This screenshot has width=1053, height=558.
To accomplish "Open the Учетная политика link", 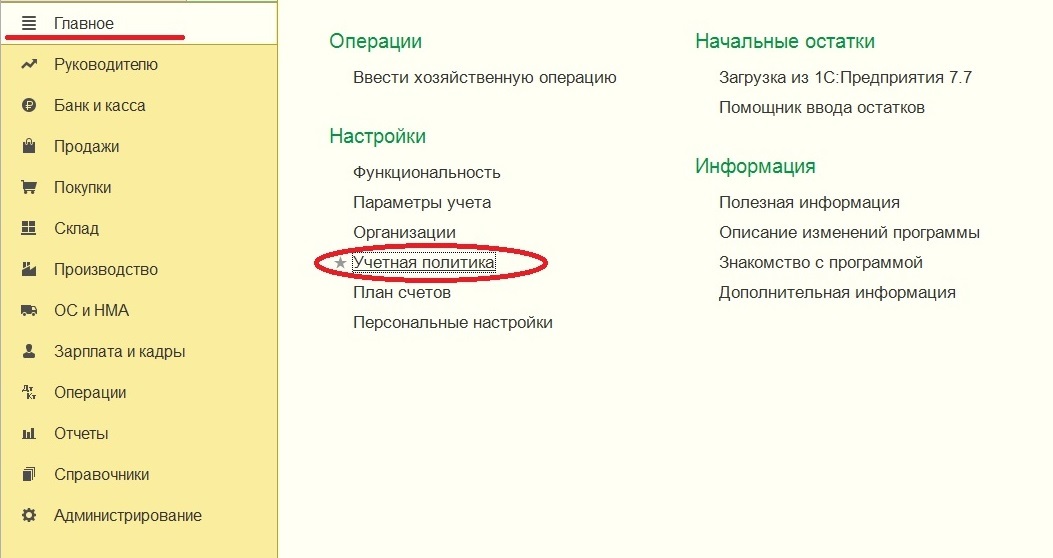I will (424, 263).
